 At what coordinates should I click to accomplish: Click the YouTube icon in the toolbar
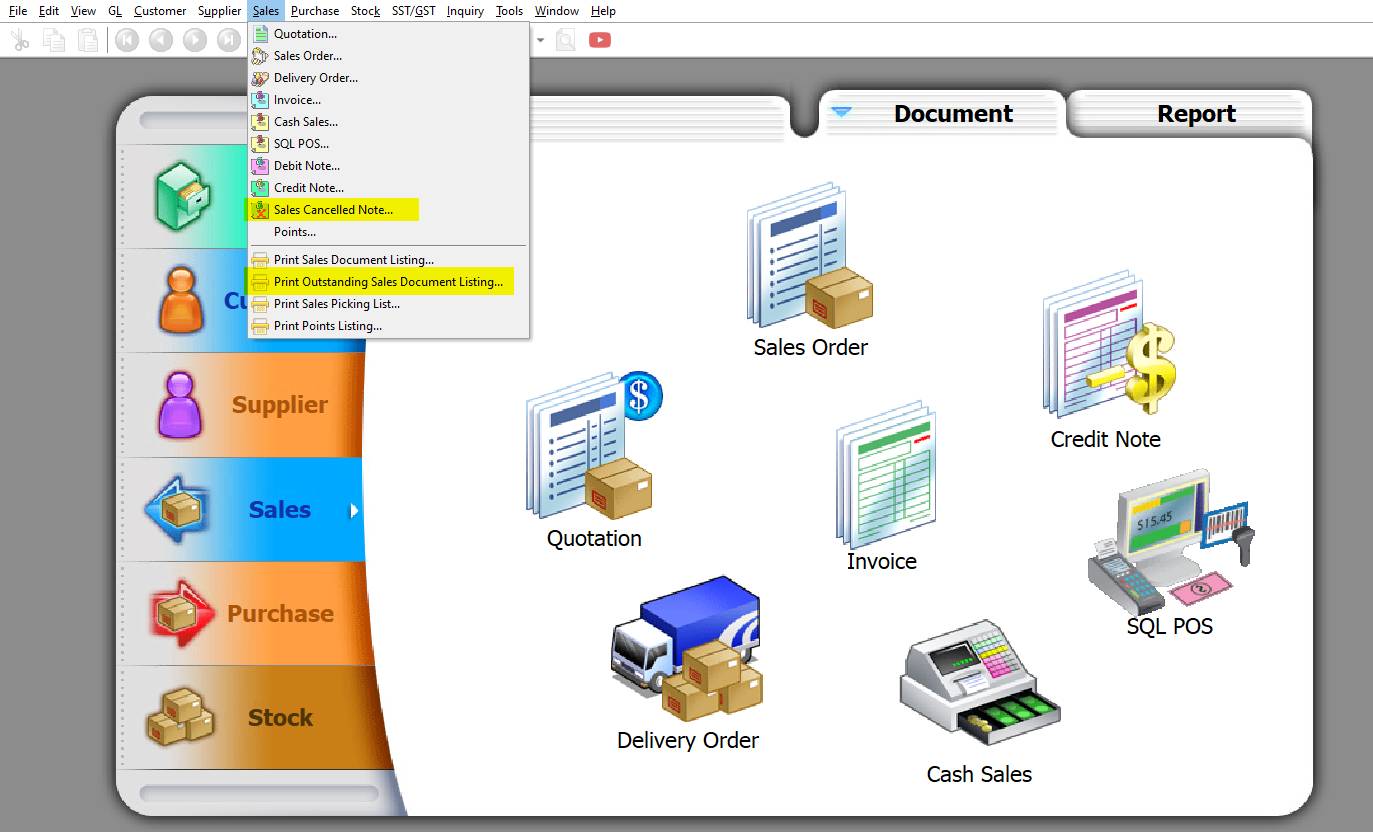600,41
